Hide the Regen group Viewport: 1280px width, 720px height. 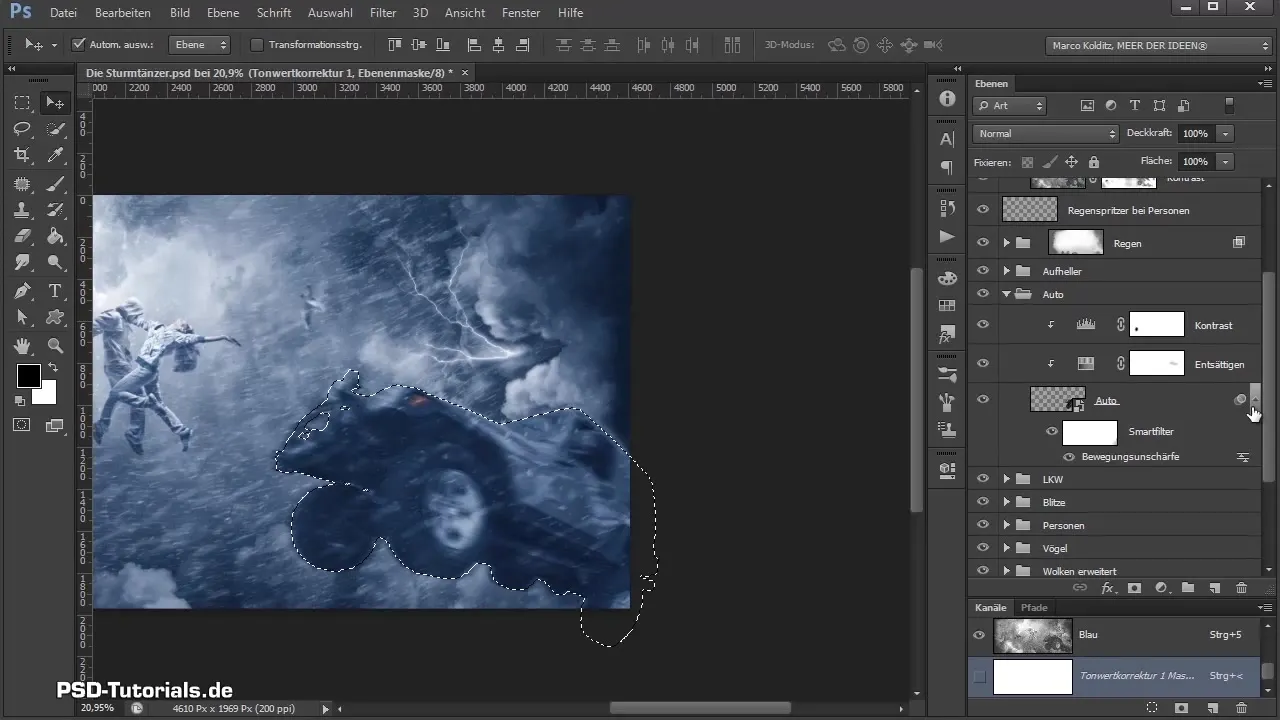click(x=983, y=243)
